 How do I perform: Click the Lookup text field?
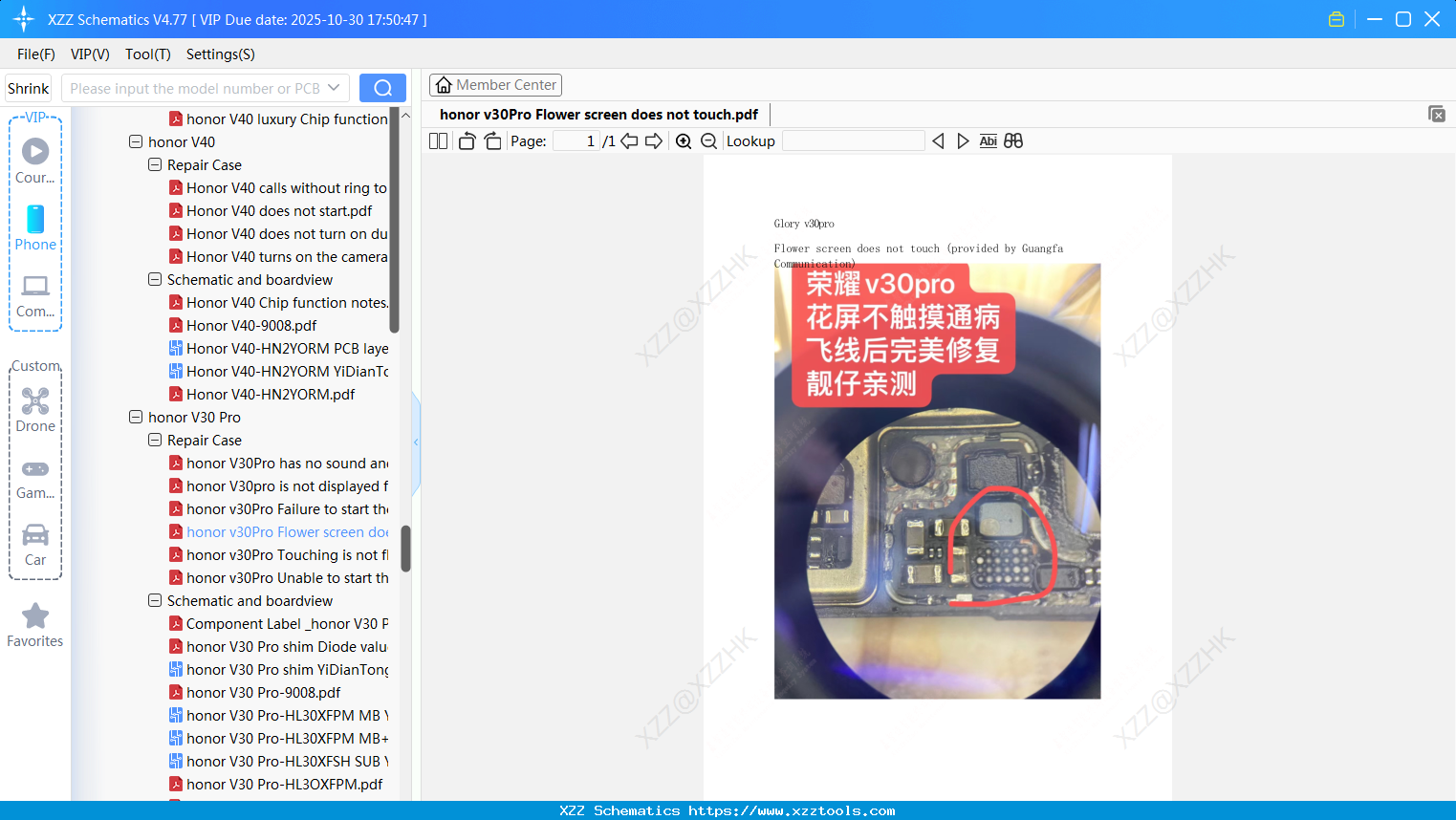coord(853,141)
